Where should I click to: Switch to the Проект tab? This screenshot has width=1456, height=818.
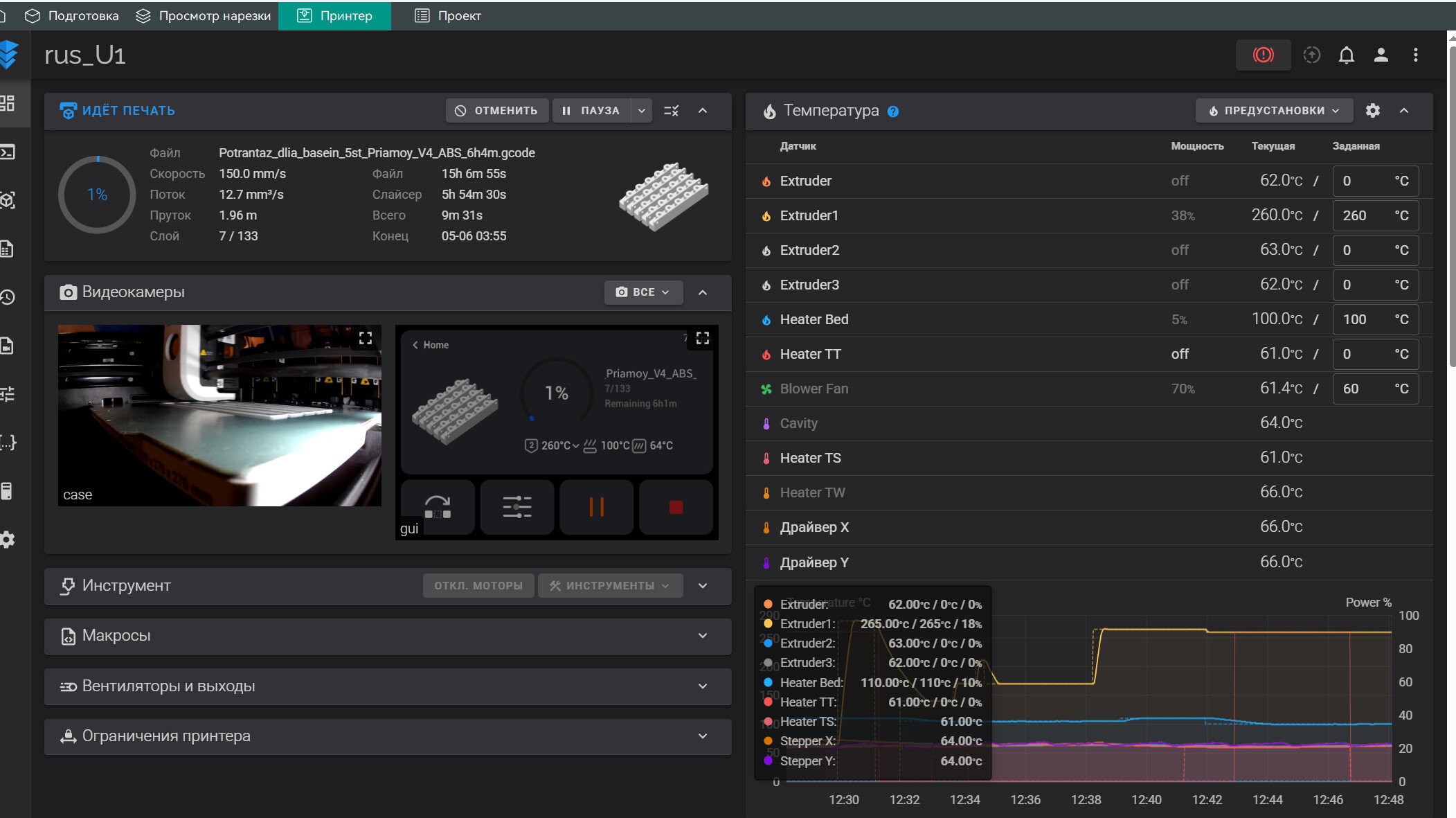pos(448,15)
